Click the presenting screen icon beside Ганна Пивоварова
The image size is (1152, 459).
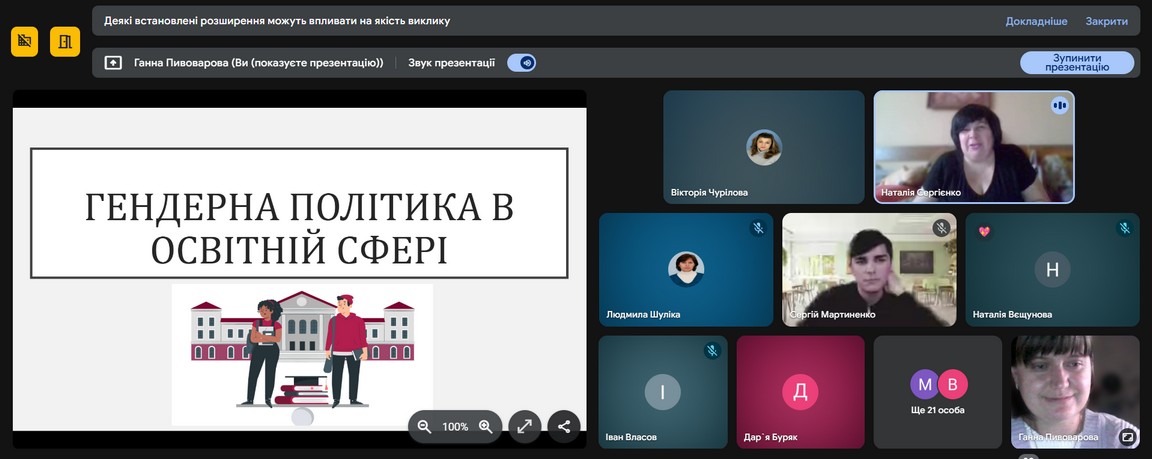coord(113,63)
